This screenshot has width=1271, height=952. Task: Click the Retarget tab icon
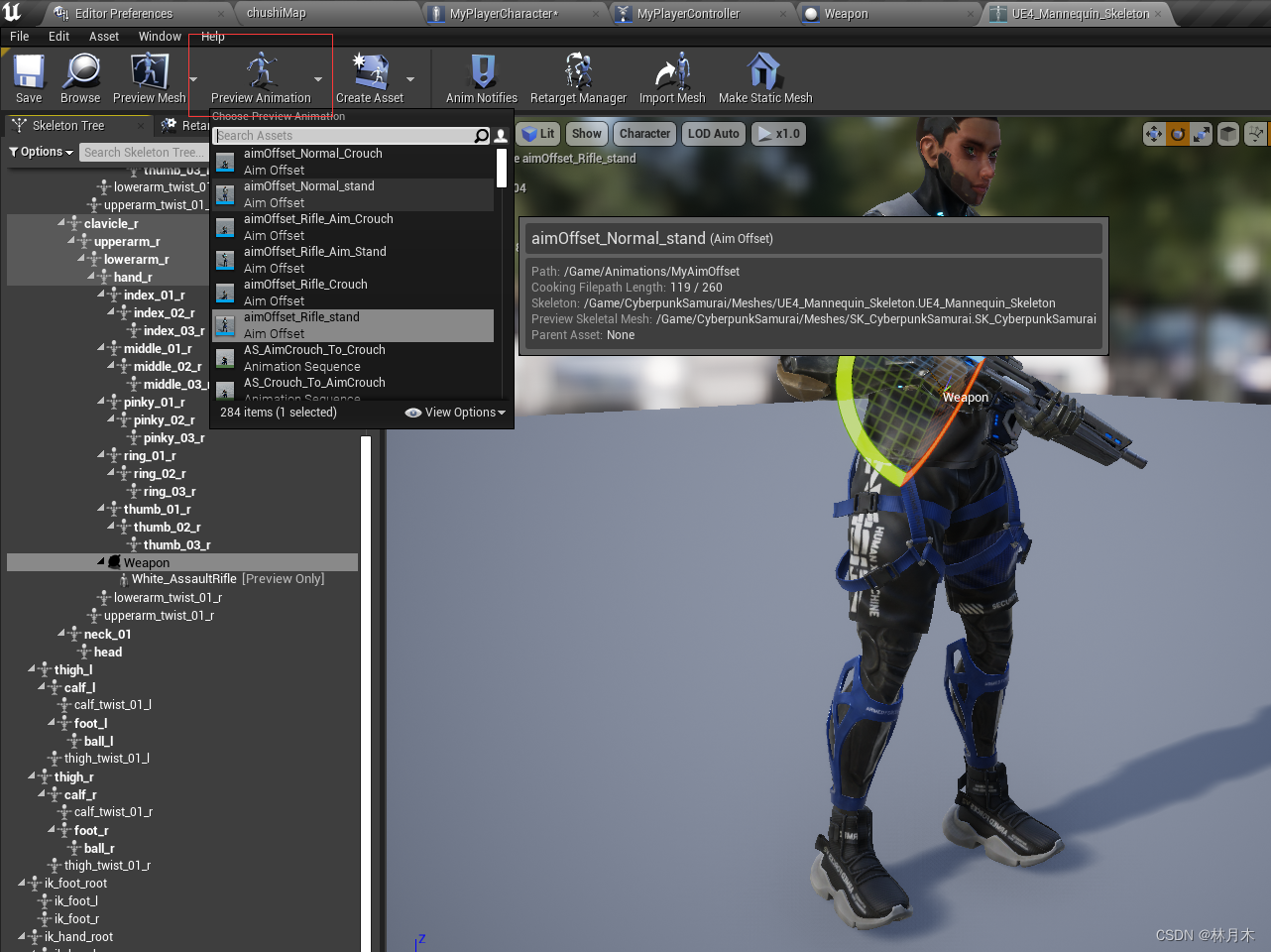pyautogui.click(x=170, y=125)
